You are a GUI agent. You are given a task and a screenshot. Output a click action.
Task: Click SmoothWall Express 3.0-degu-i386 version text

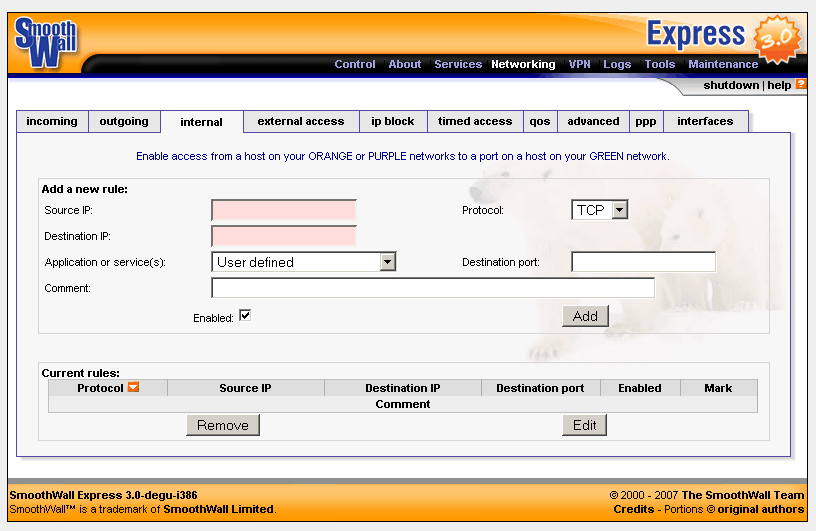[x=104, y=495]
